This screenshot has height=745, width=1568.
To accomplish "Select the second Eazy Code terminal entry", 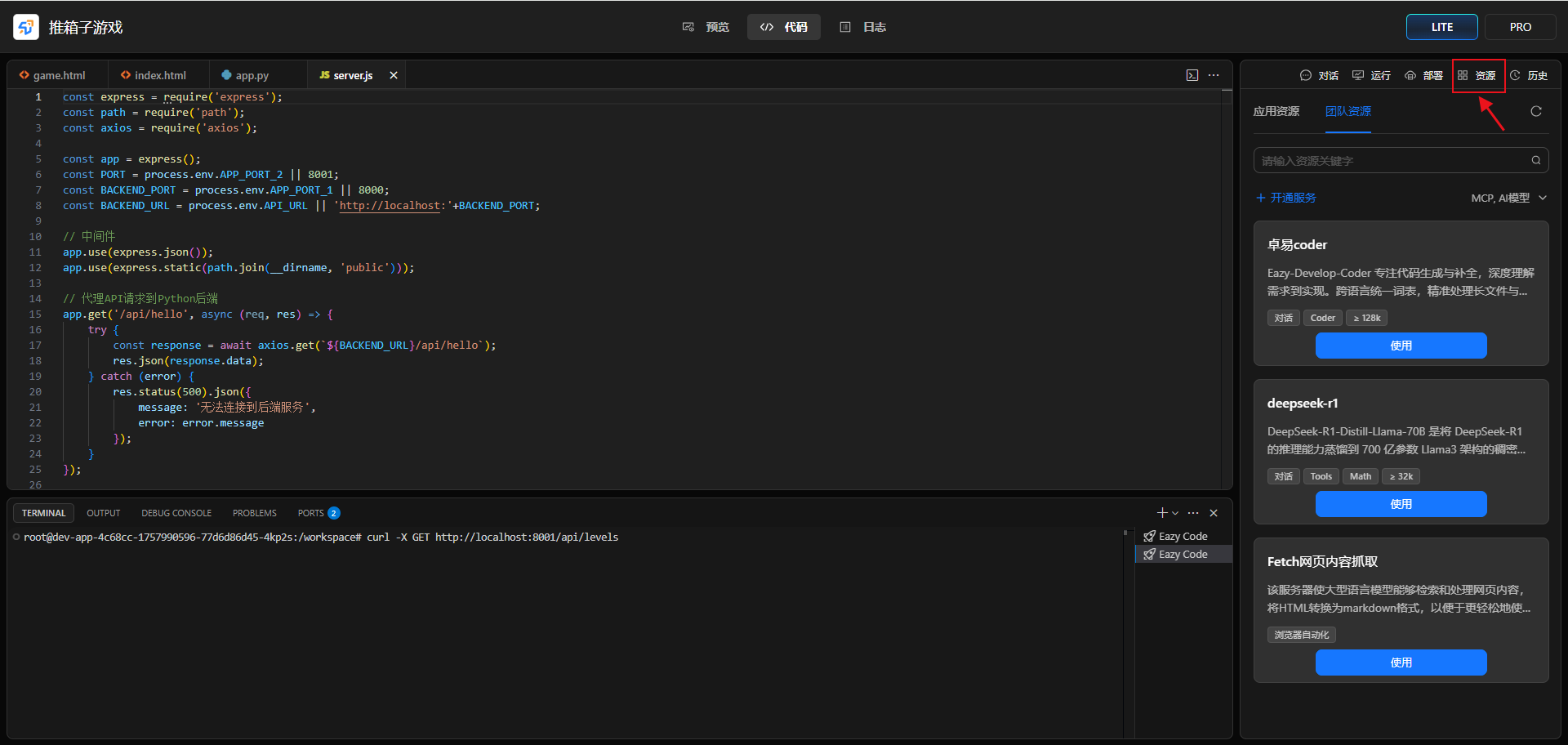I will pyautogui.click(x=1182, y=554).
